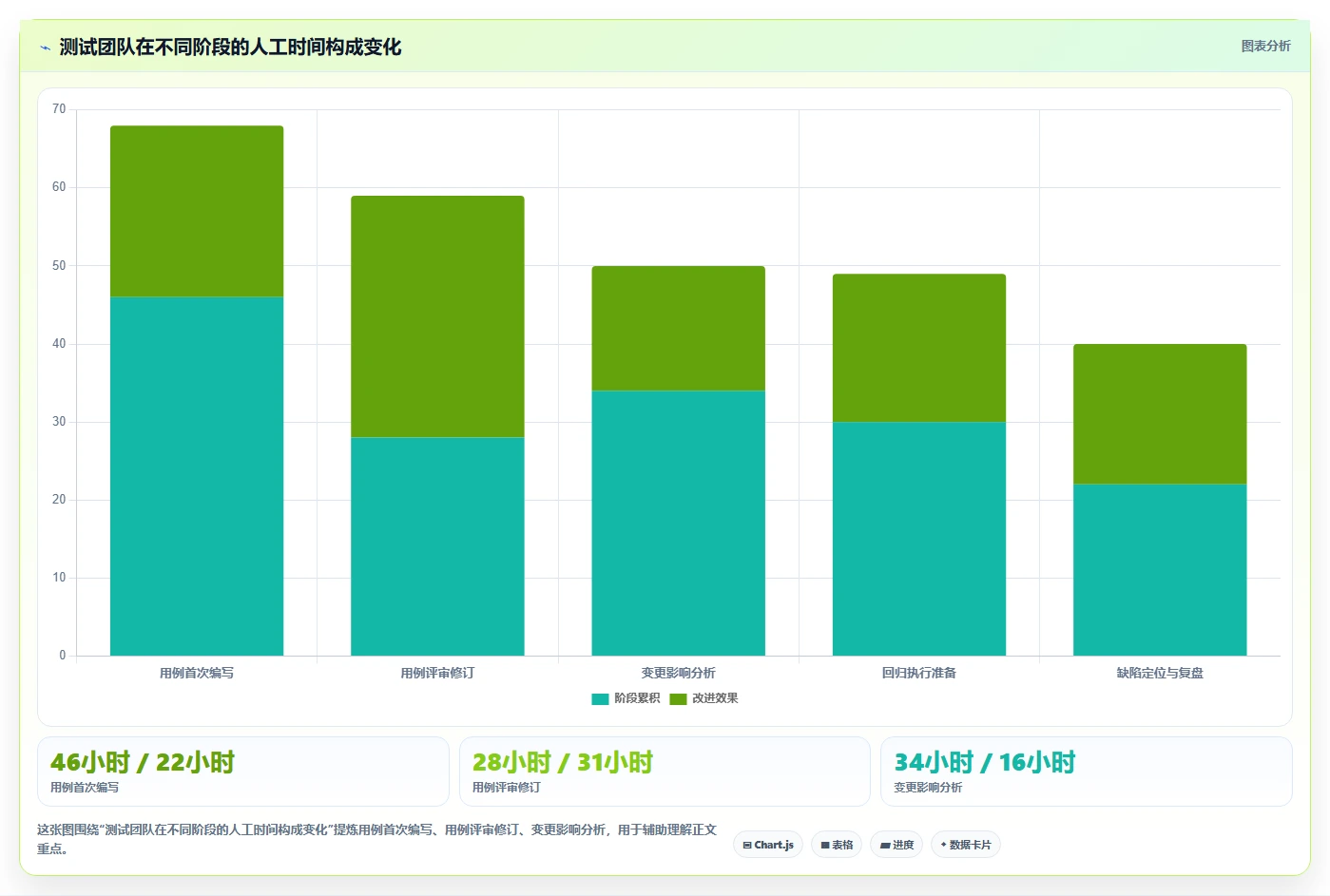Screen dimensions: 1330x896
Task: Click the 用例首次编写 caption in the first stat card
Action: [x=85, y=788]
